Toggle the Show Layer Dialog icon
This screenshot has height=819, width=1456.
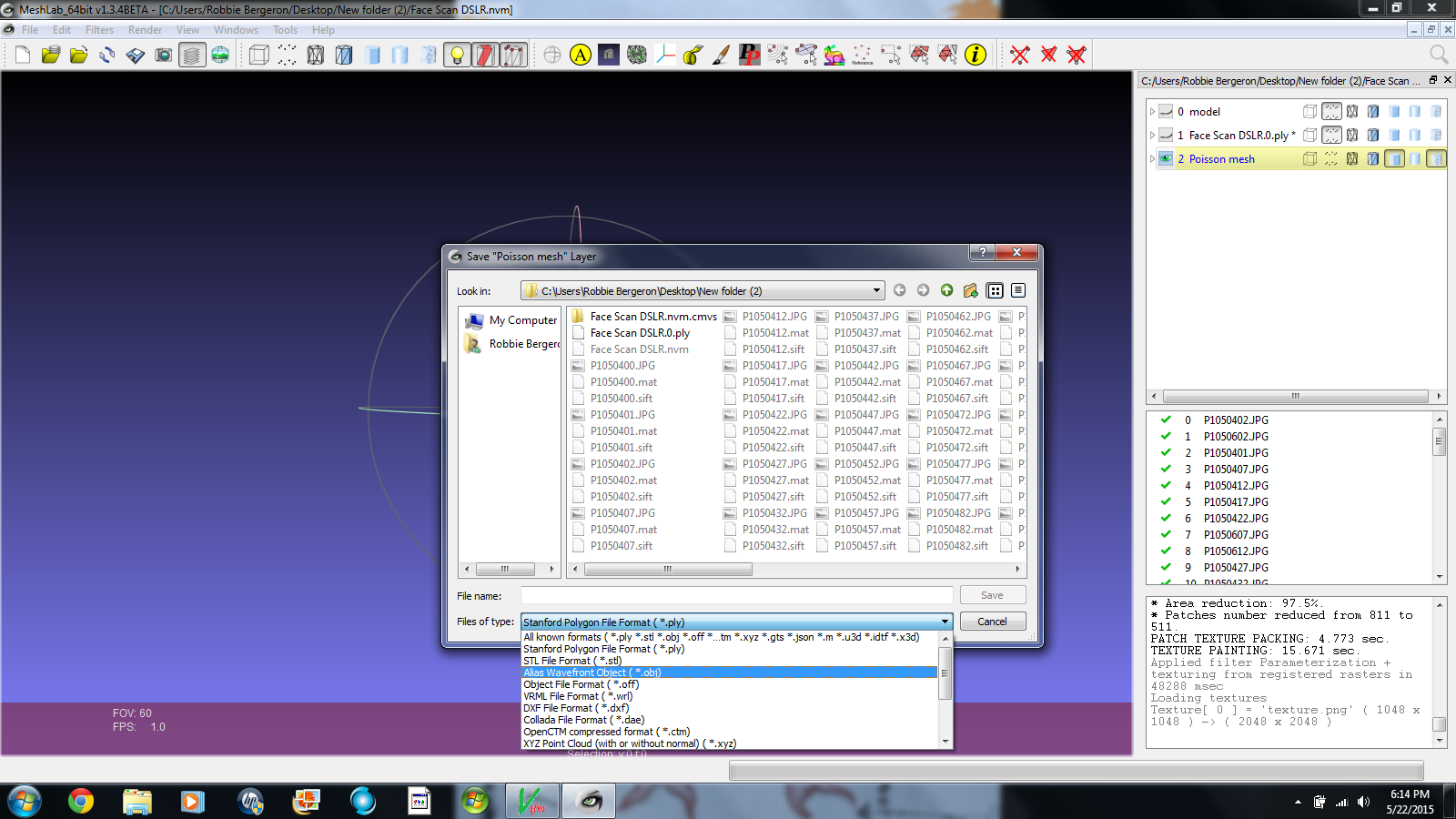pos(192,56)
